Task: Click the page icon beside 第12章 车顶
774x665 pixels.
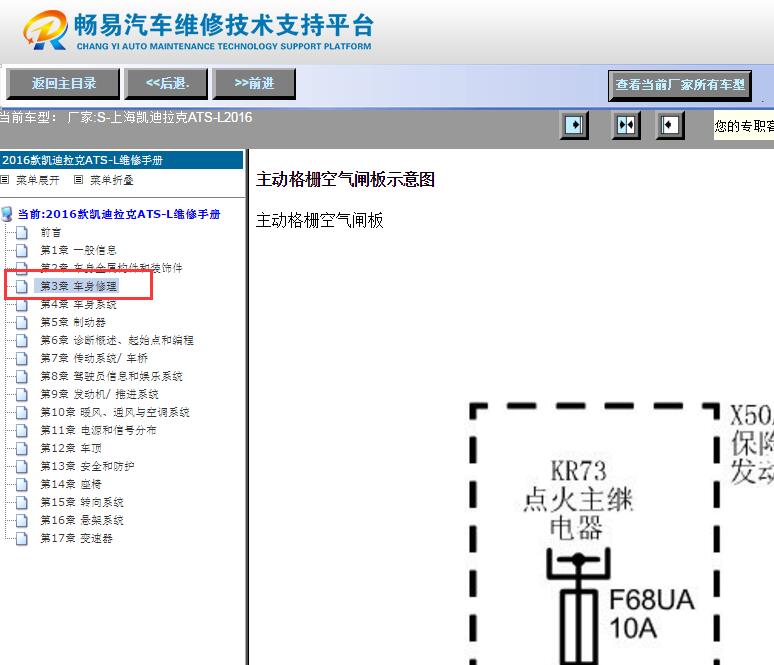Action: [x=22, y=448]
